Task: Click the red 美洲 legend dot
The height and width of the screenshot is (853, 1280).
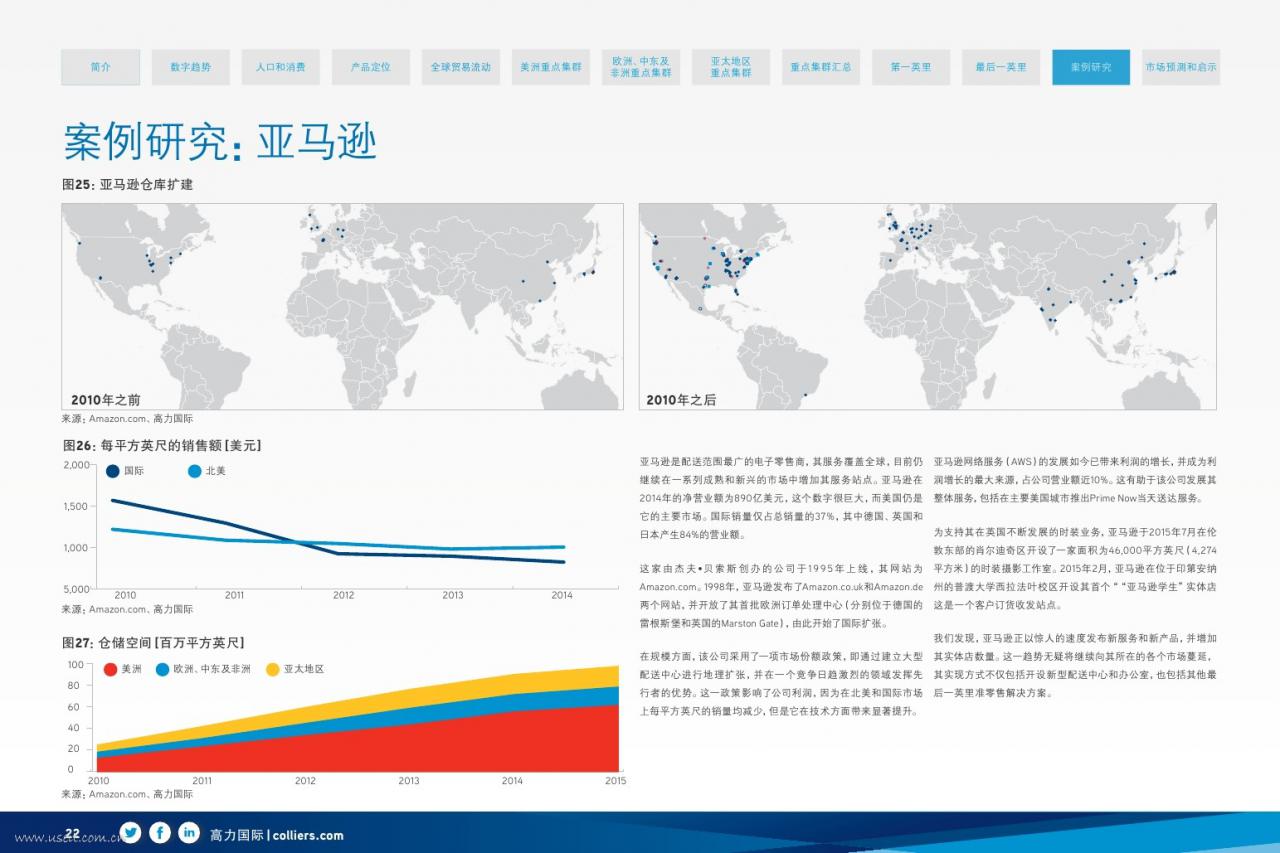Action: pyautogui.click(x=110, y=669)
